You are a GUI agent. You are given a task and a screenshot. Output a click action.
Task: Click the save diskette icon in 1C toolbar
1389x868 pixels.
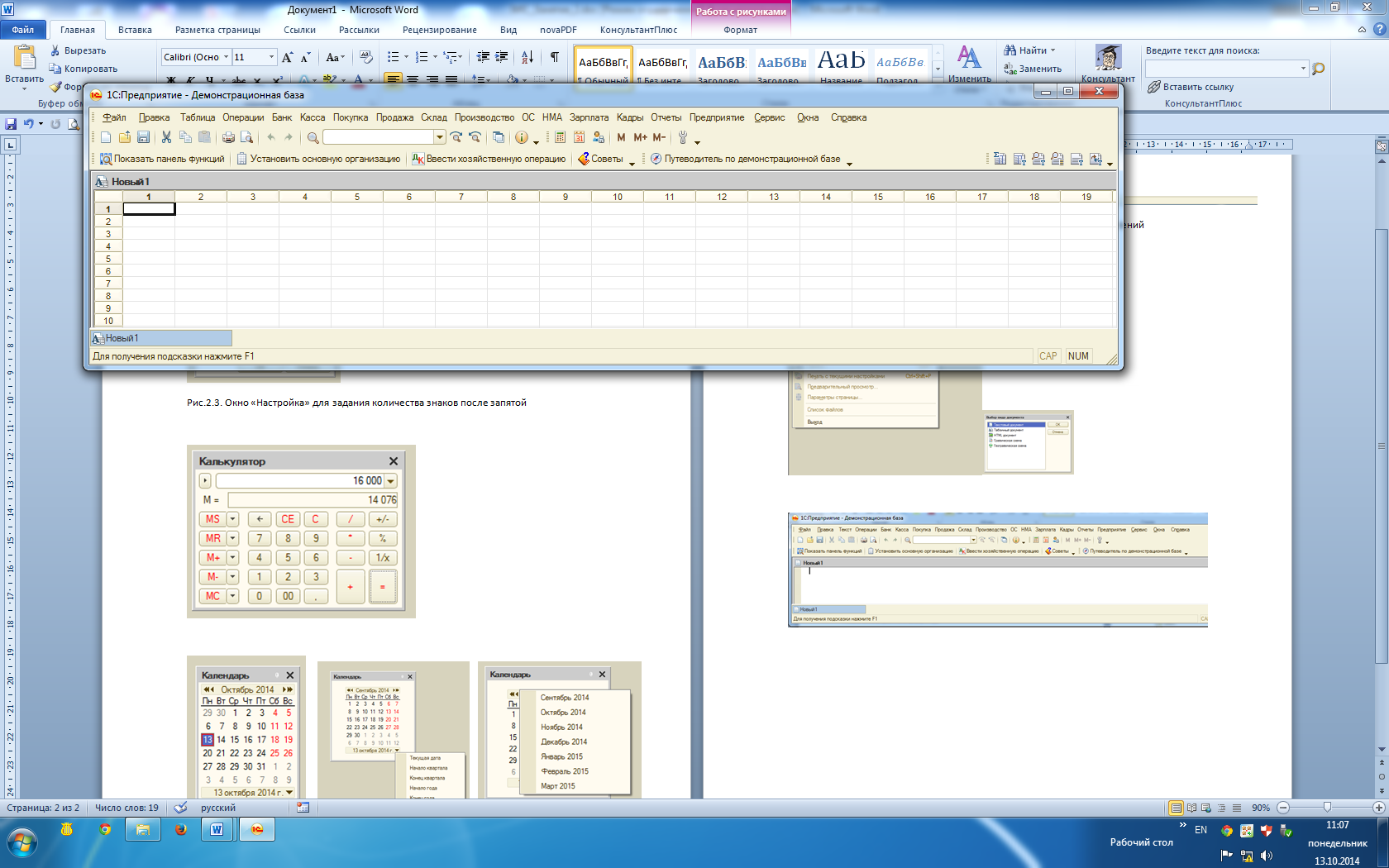143,137
